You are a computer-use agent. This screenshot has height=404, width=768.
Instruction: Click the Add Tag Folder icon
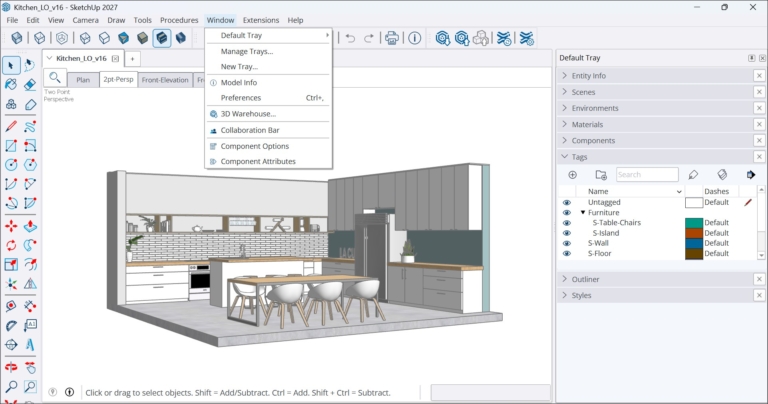tap(601, 175)
